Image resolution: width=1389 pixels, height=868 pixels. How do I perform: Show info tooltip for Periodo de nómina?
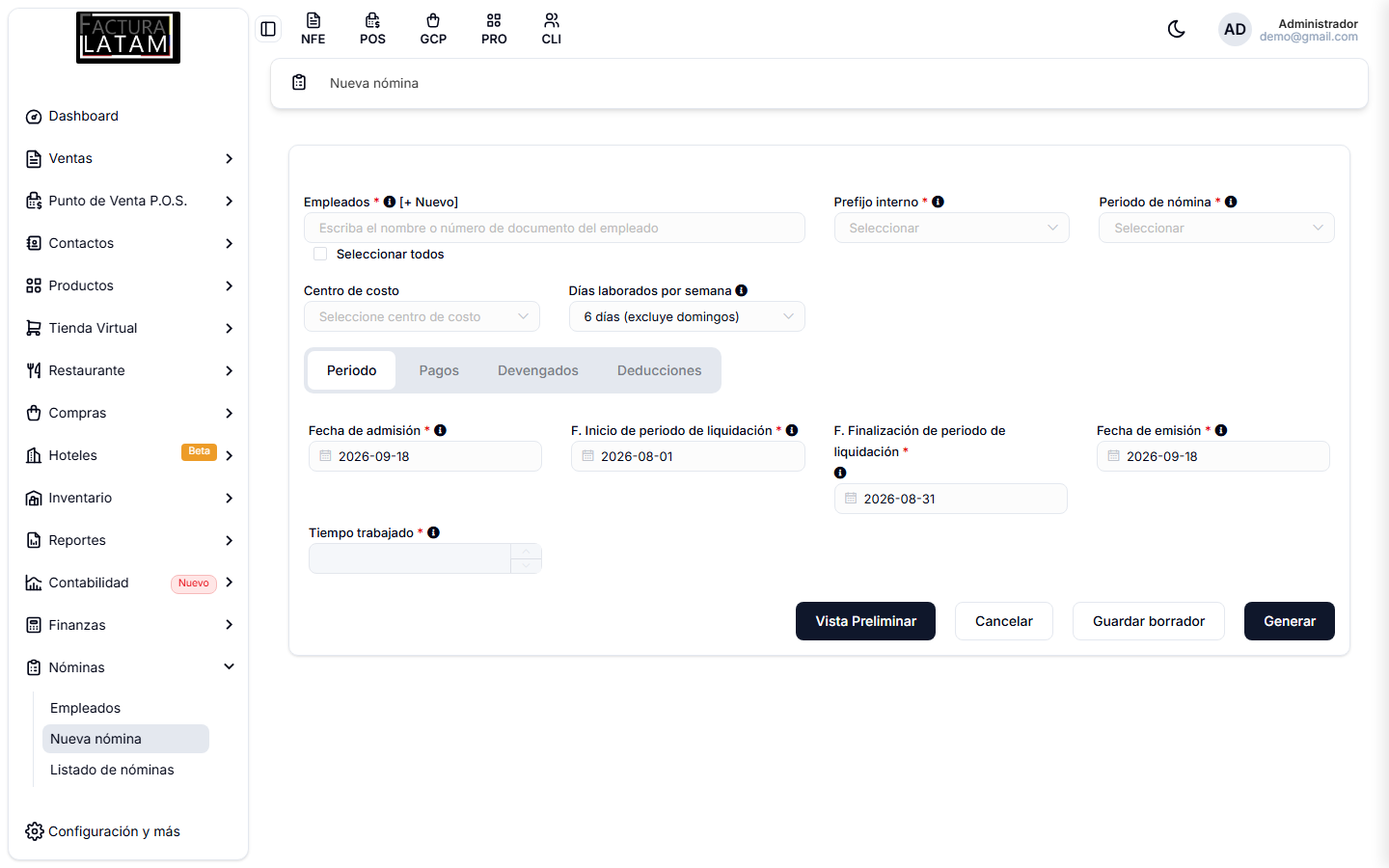click(x=1231, y=202)
